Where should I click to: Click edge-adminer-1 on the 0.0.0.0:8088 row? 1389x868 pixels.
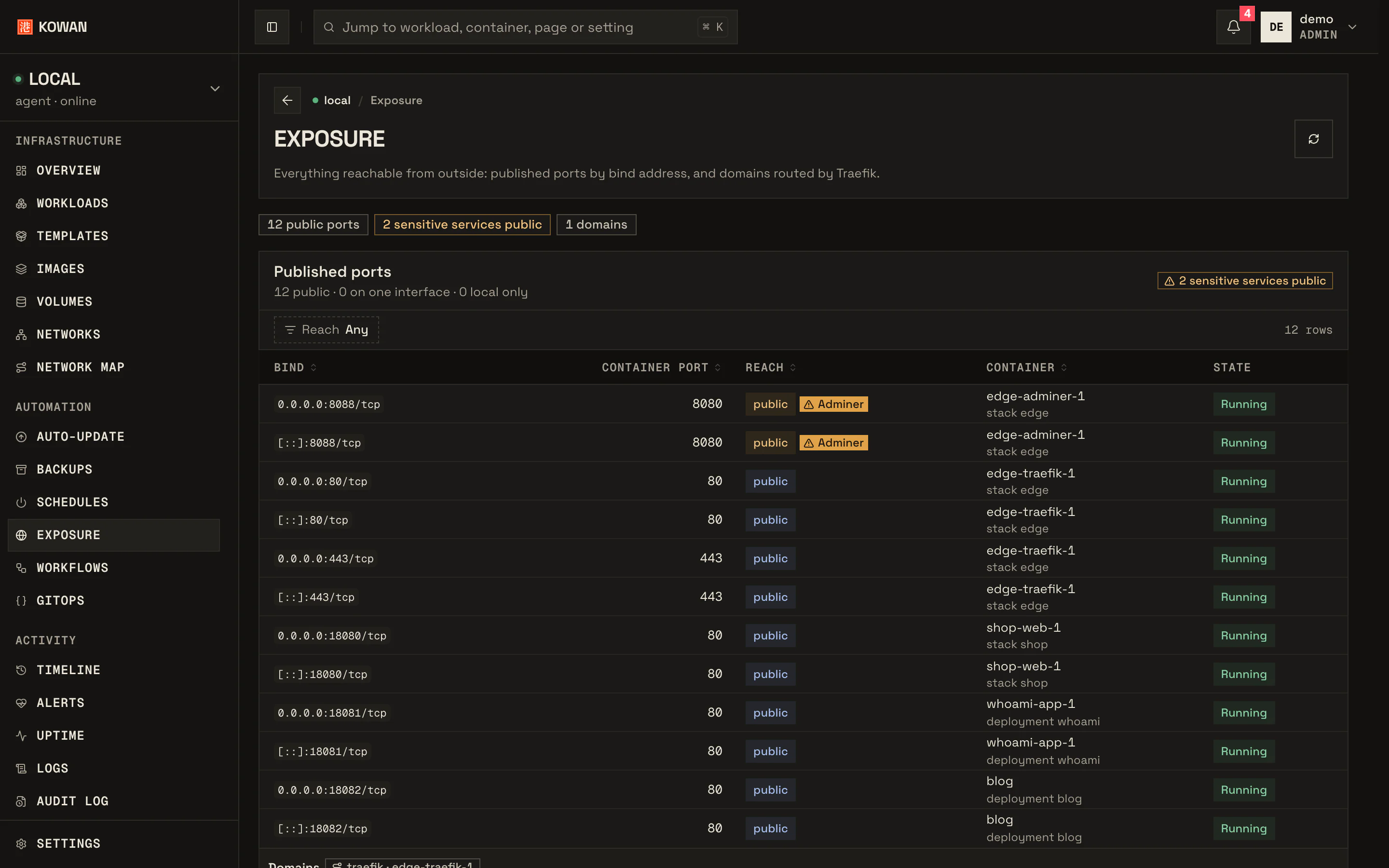click(1035, 396)
